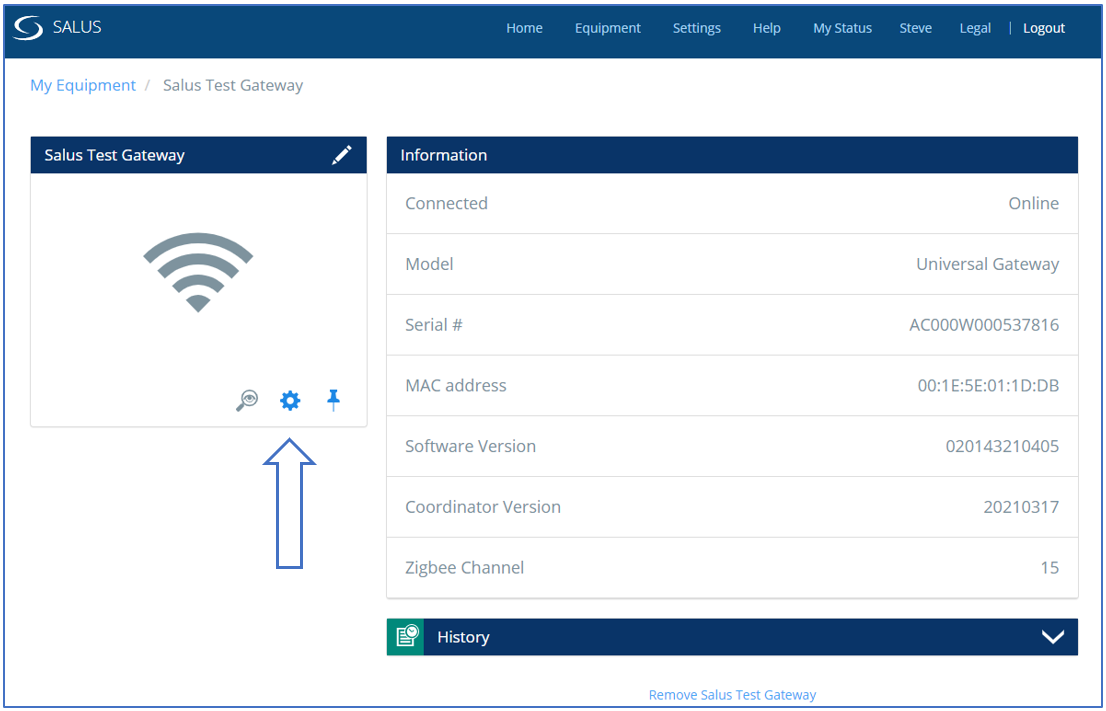Follow the My Equipment breadcrumb
Screen dimensions: 1106x711
pyautogui.click(x=83, y=85)
